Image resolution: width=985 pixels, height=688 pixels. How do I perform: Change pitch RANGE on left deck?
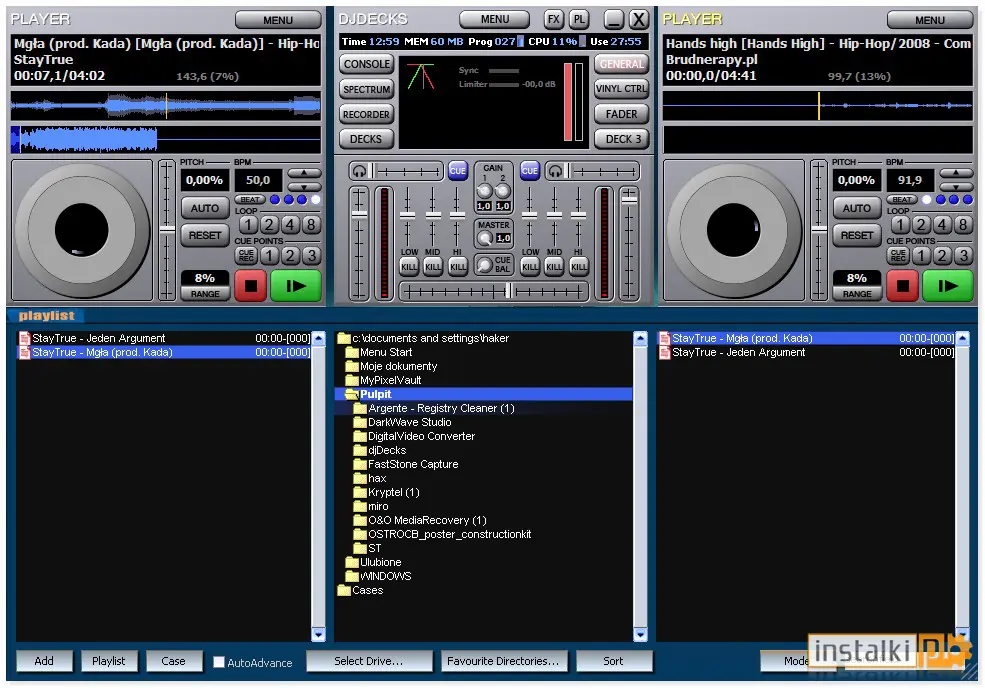point(205,293)
